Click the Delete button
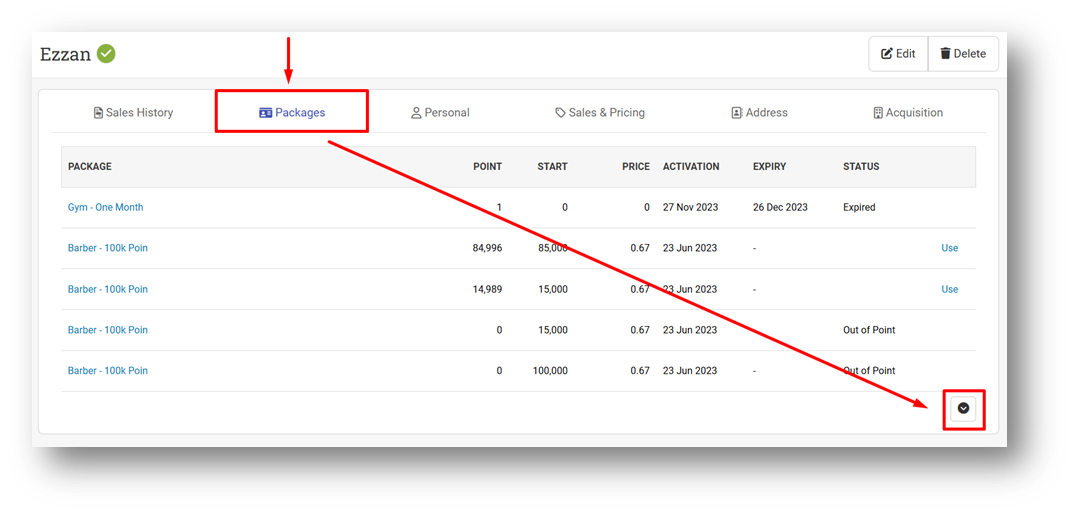This screenshot has width=1072, height=512. pyautogui.click(x=963, y=54)
